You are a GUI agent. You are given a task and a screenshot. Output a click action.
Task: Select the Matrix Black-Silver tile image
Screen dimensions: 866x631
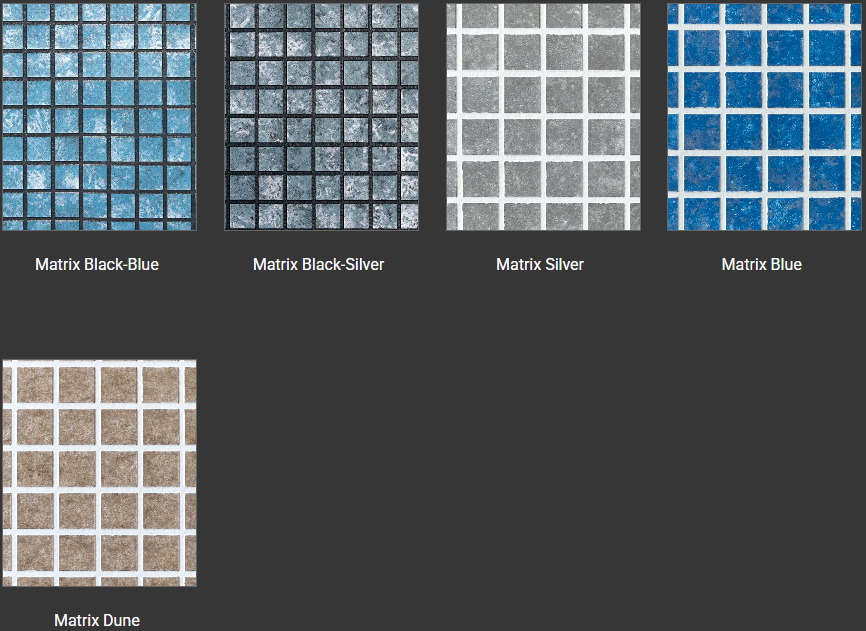click(x=321, y=117)
